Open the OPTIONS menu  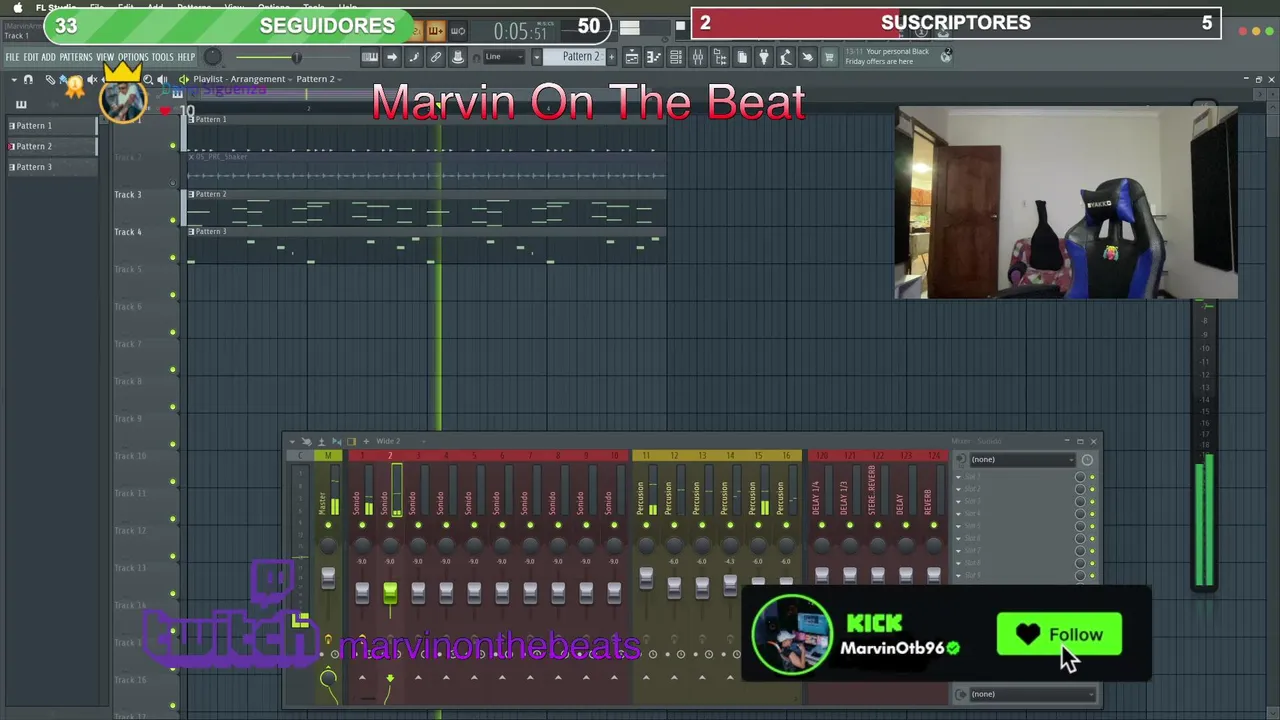click(133, 57)
